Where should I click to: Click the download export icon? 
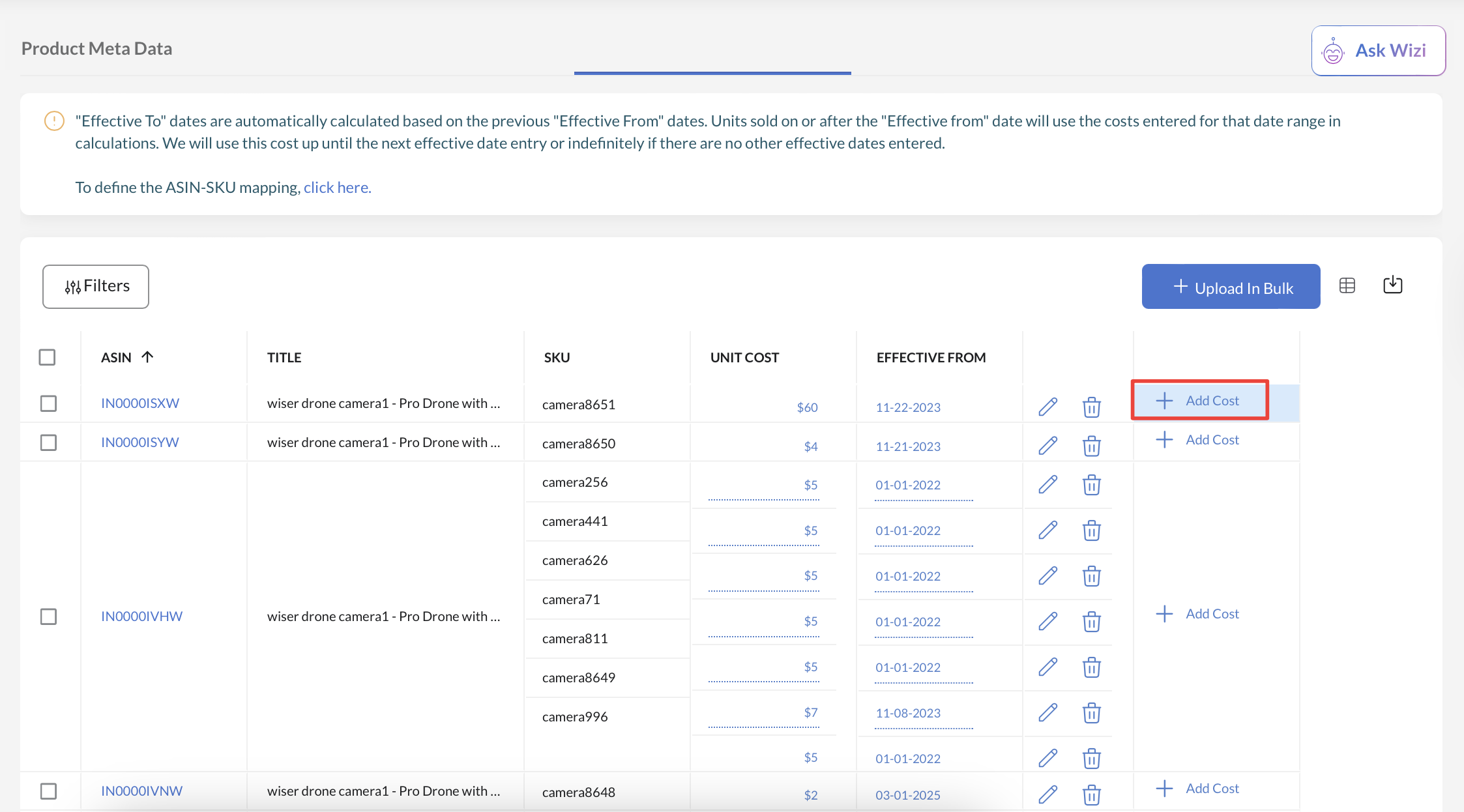[x=1392, y=285]
